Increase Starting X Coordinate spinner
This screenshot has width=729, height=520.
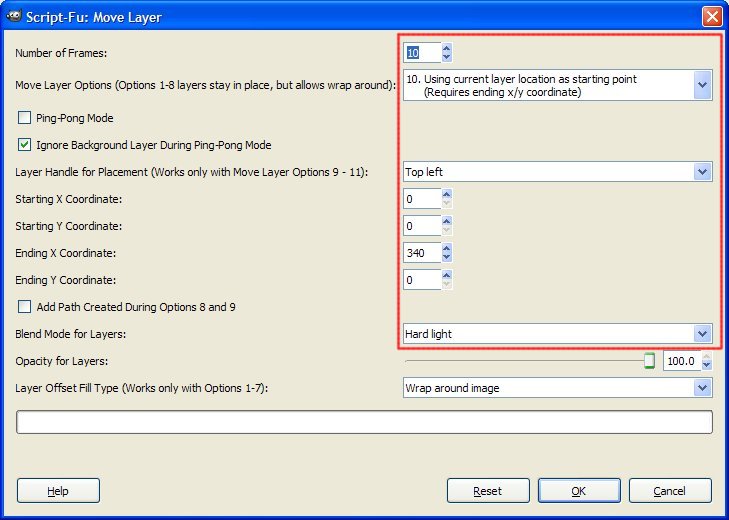(446, 194)
